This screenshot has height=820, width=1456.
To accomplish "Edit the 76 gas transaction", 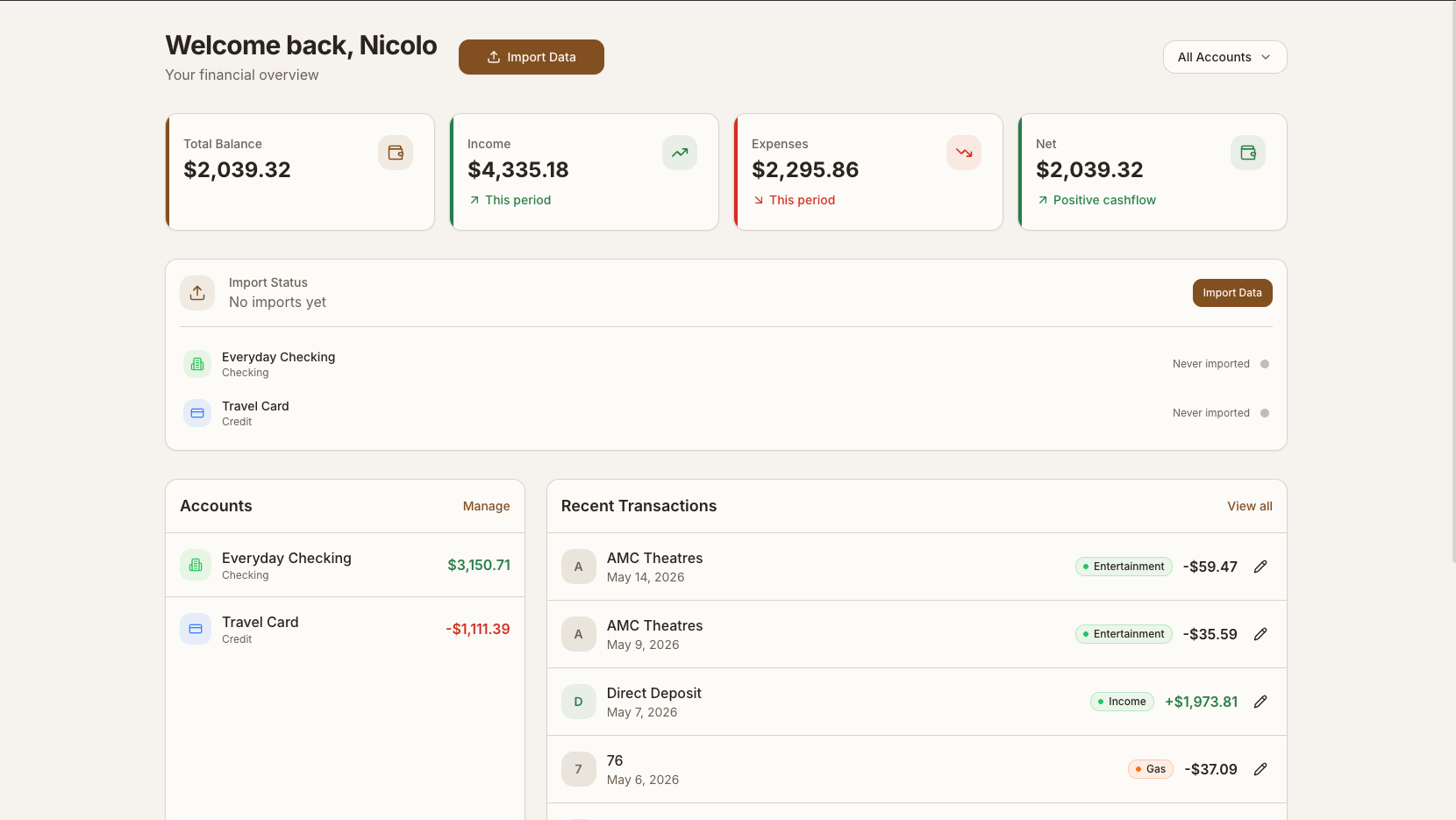I will coord(1260,769).
